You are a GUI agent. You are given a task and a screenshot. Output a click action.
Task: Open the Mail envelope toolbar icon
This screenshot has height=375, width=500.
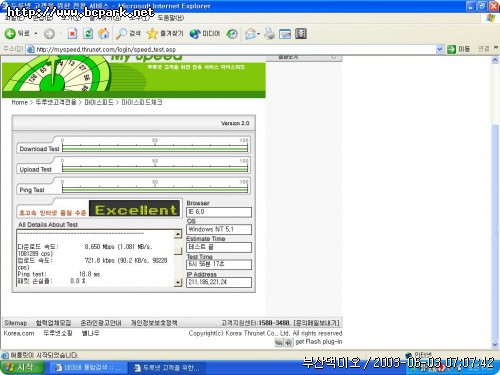pos(251,33)
